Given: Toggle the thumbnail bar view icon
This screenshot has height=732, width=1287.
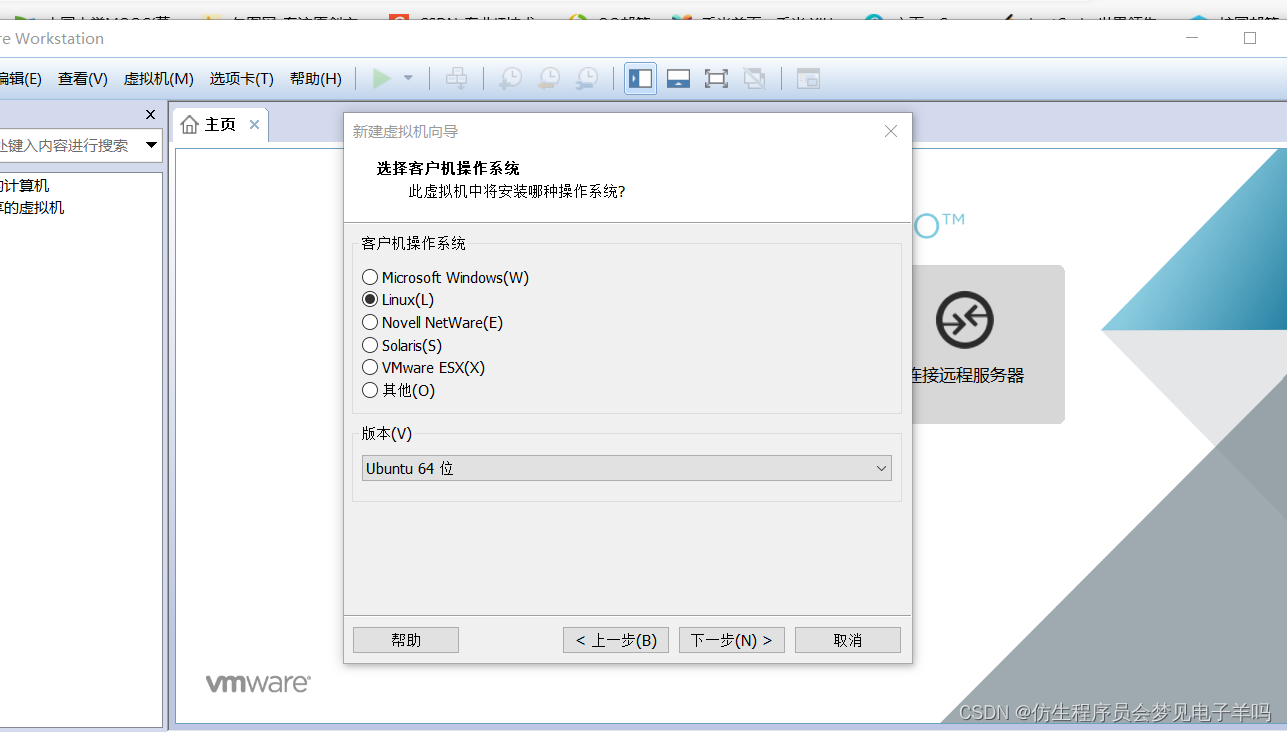Looking at the screenshot, I should [679, 78].
